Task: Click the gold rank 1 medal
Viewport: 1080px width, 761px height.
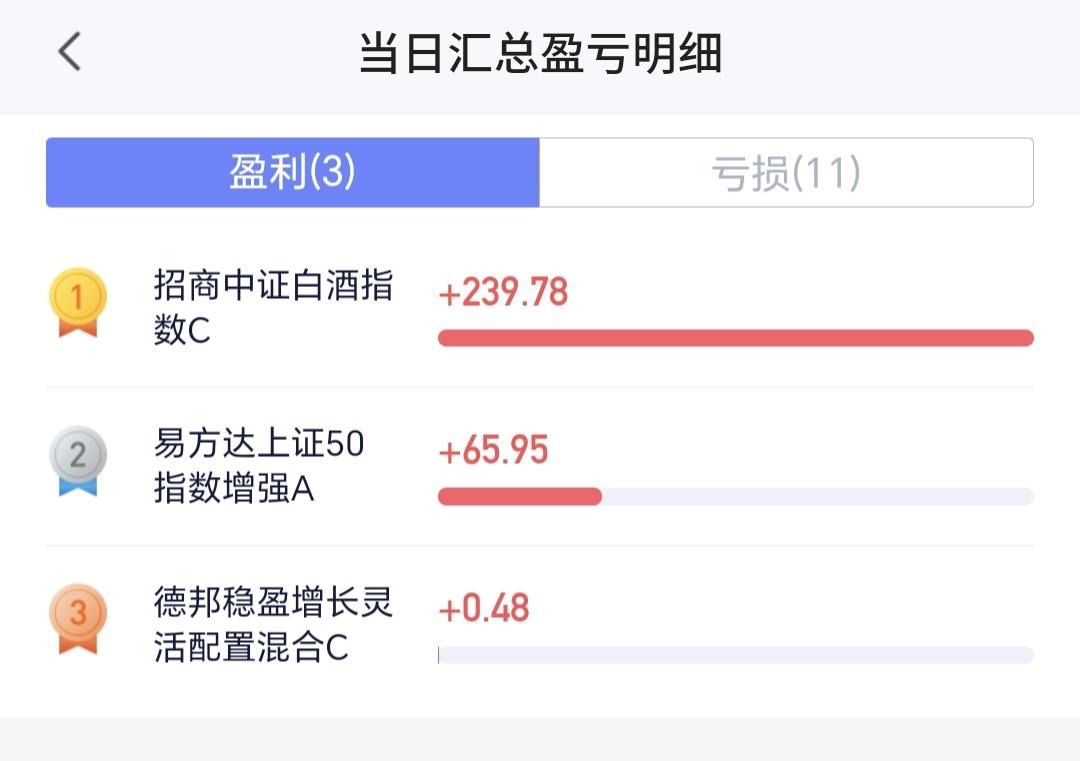Action: [77, 301]
